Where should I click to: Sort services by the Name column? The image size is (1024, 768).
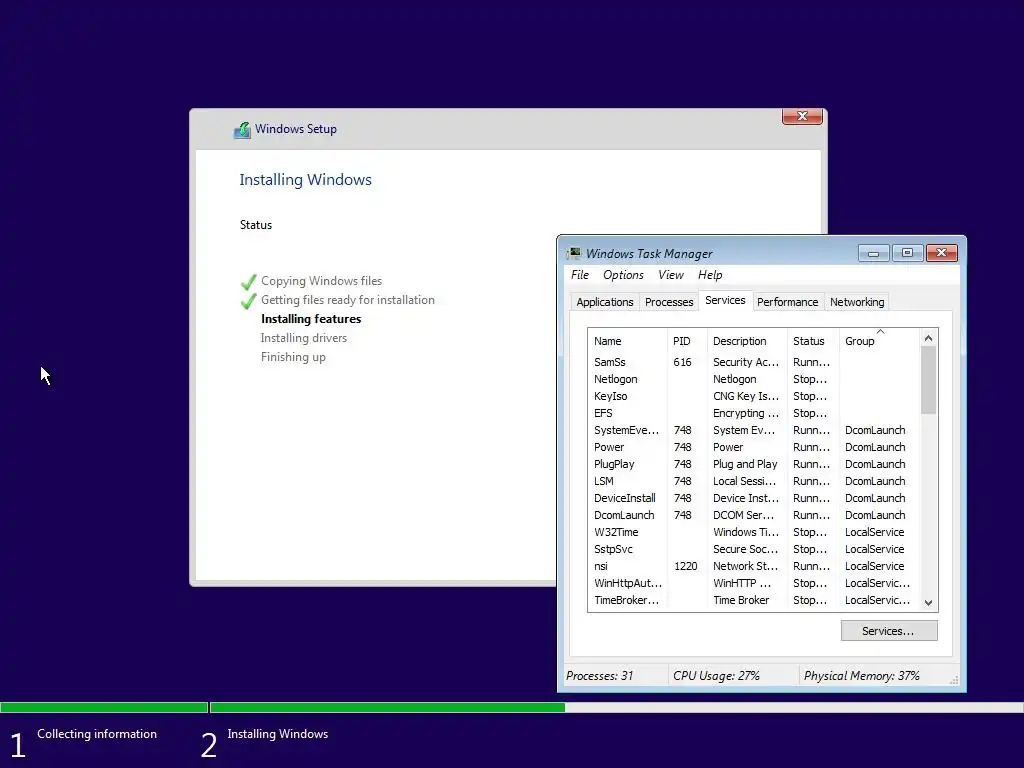pos(627,341)
